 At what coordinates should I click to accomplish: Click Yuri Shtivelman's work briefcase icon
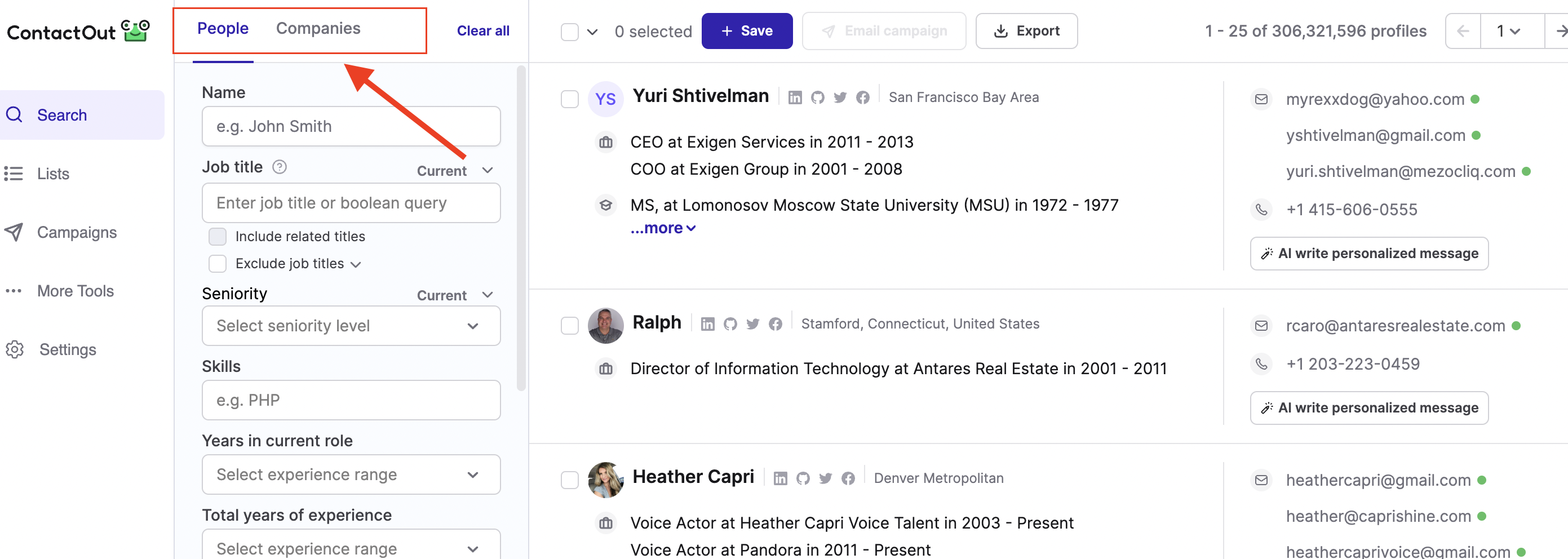[606, 143]
